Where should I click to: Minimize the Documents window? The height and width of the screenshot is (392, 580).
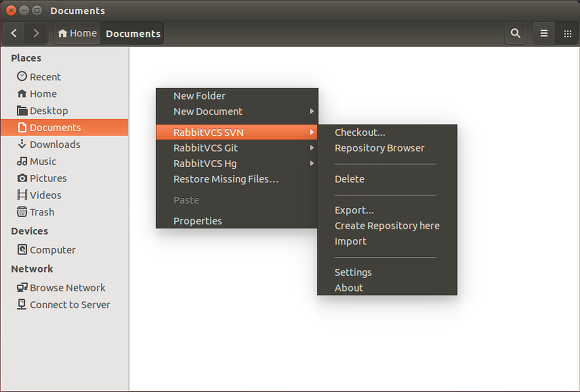click(x=24, y=10)
